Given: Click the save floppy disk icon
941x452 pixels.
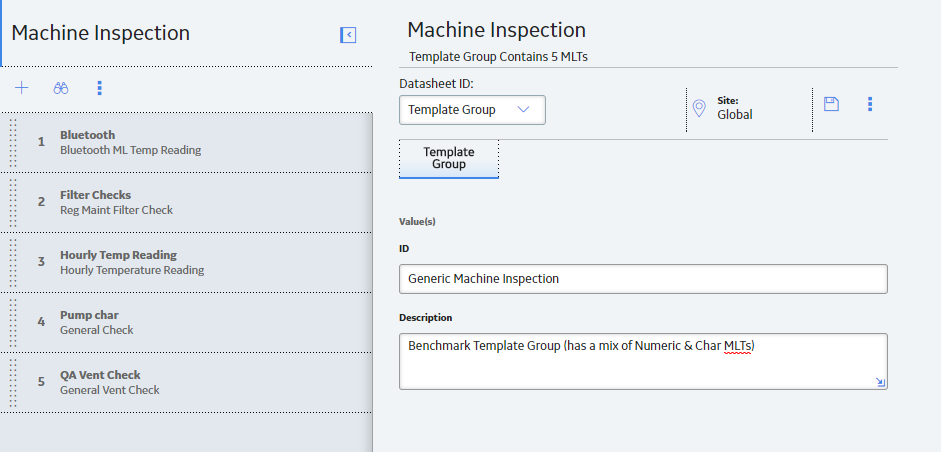Looking at the screenshot, I should point(831,104).
